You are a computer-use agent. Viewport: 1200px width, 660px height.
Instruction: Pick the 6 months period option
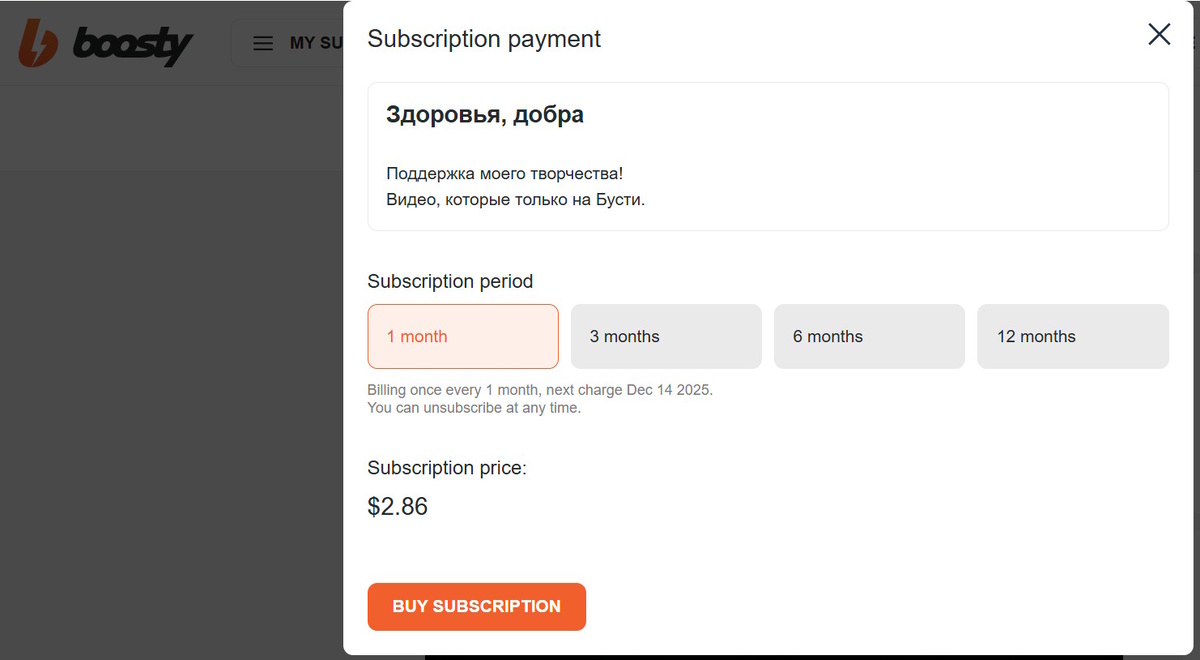pyautogui.click(x=869, y=337)
